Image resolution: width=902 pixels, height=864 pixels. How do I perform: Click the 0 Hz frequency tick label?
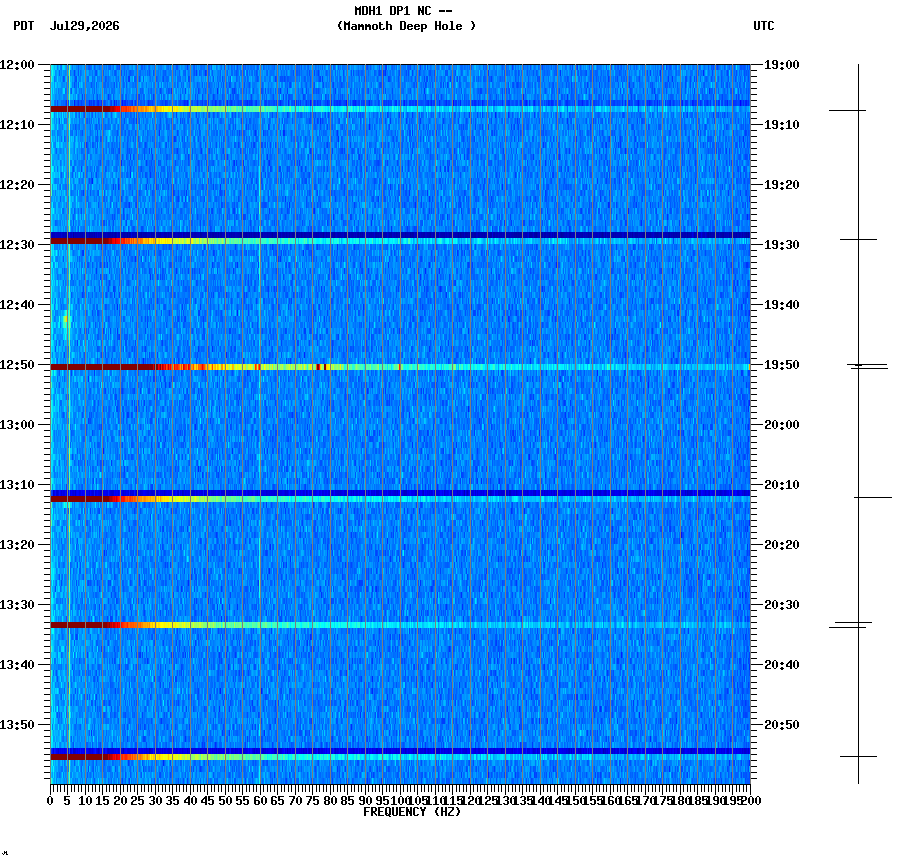[x=51, y=801]
